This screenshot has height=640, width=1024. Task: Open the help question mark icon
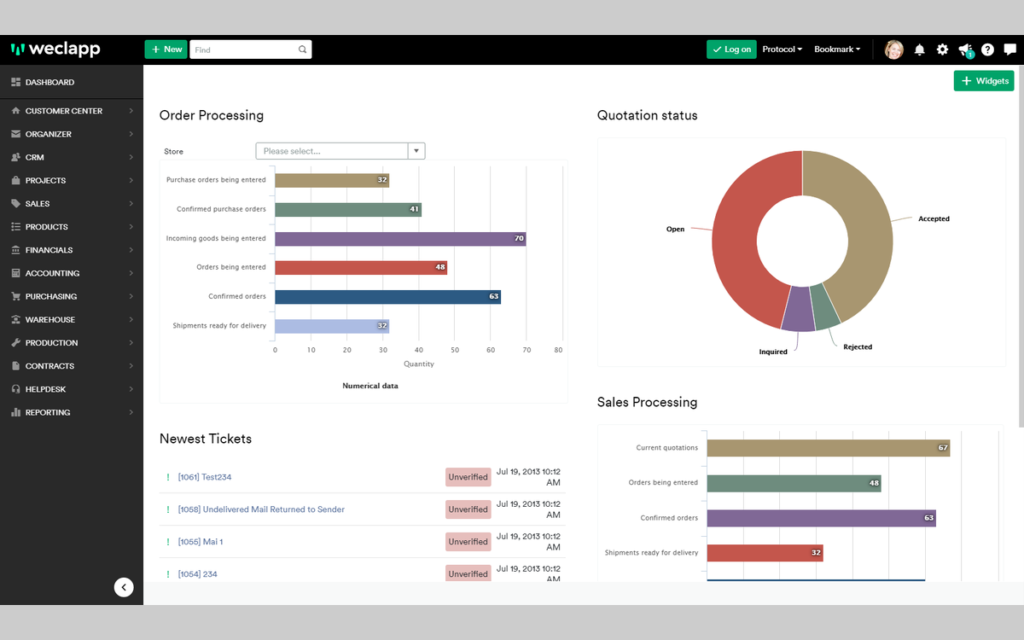(987, 50)
